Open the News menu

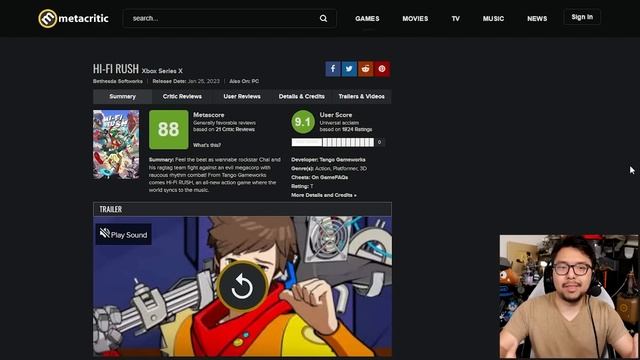click(x=537, y=18)
